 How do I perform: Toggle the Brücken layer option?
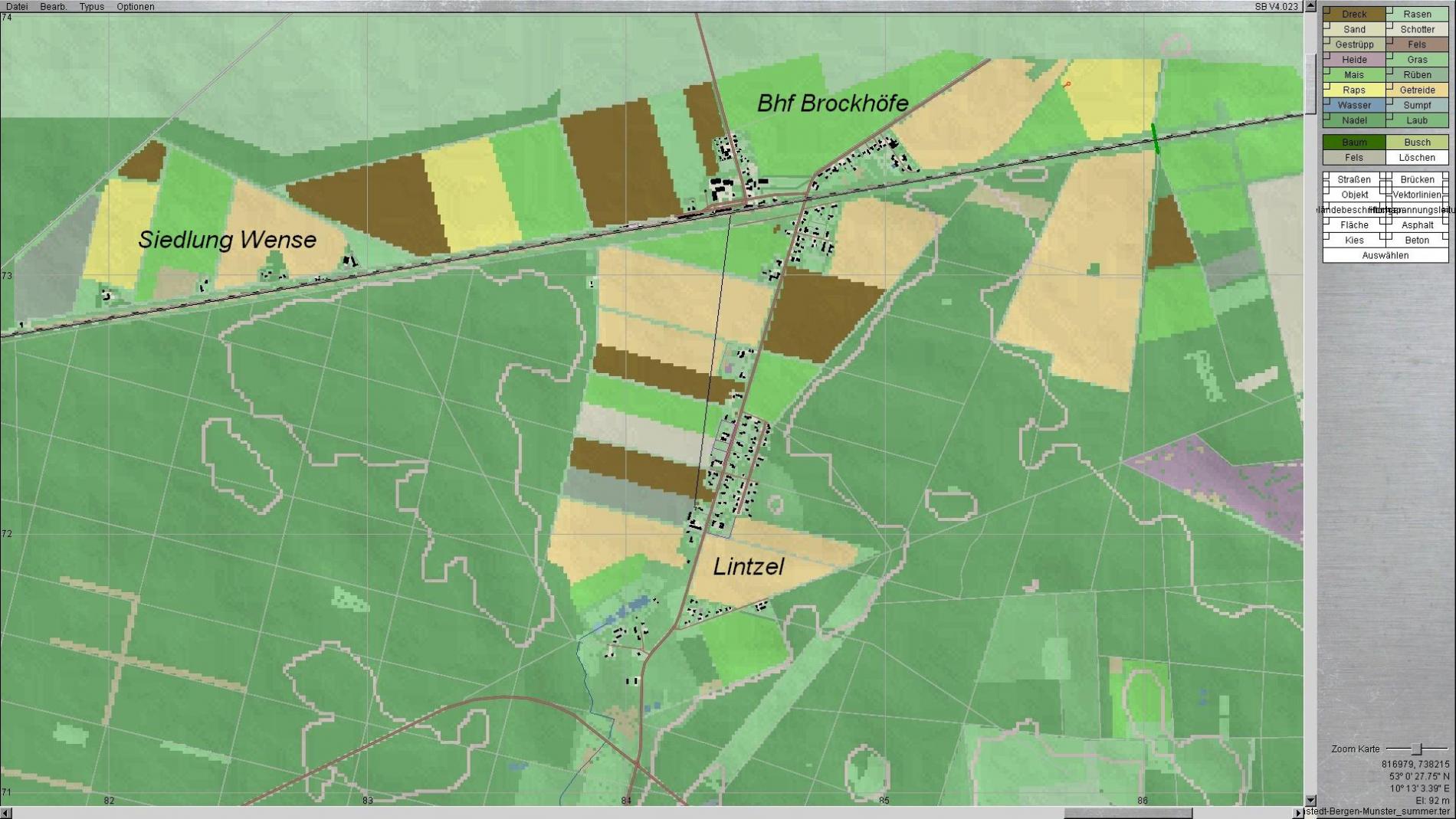coord(1417,179)
